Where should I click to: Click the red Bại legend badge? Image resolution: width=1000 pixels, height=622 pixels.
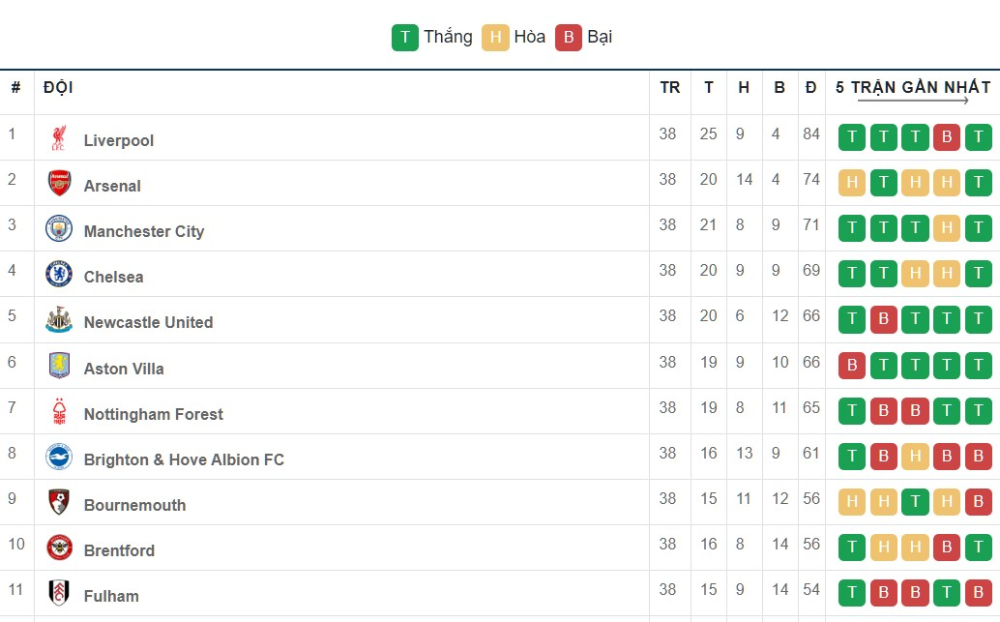(568, 38)
